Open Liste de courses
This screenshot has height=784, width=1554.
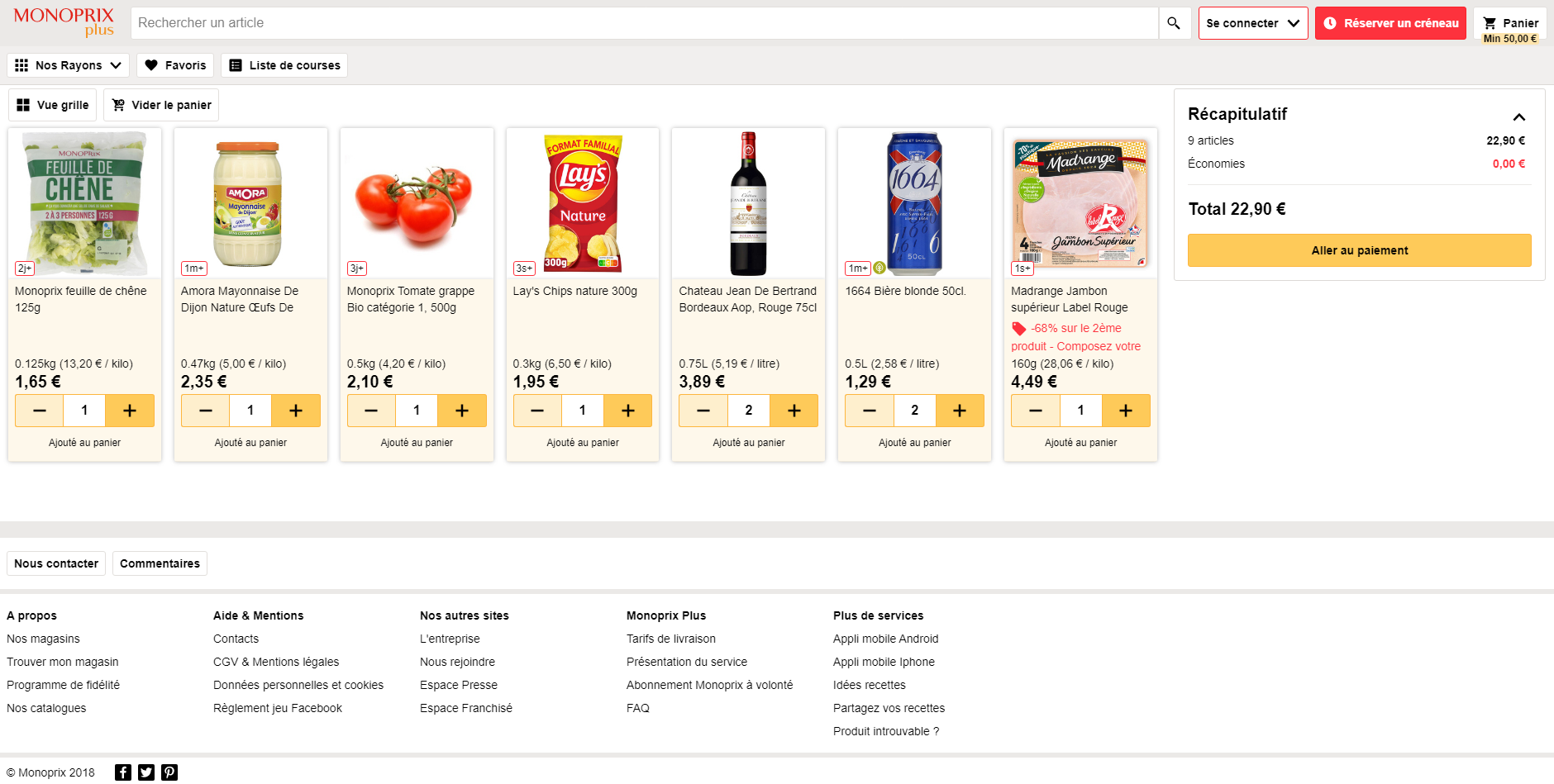pyautogui.click(x=284, y=65)
